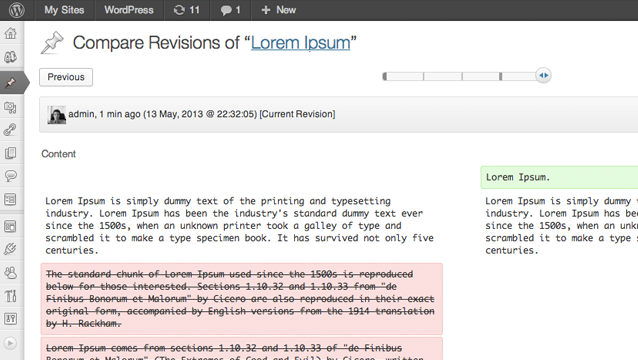Open the WordPress site menu
638x360 pixels.
129,10
